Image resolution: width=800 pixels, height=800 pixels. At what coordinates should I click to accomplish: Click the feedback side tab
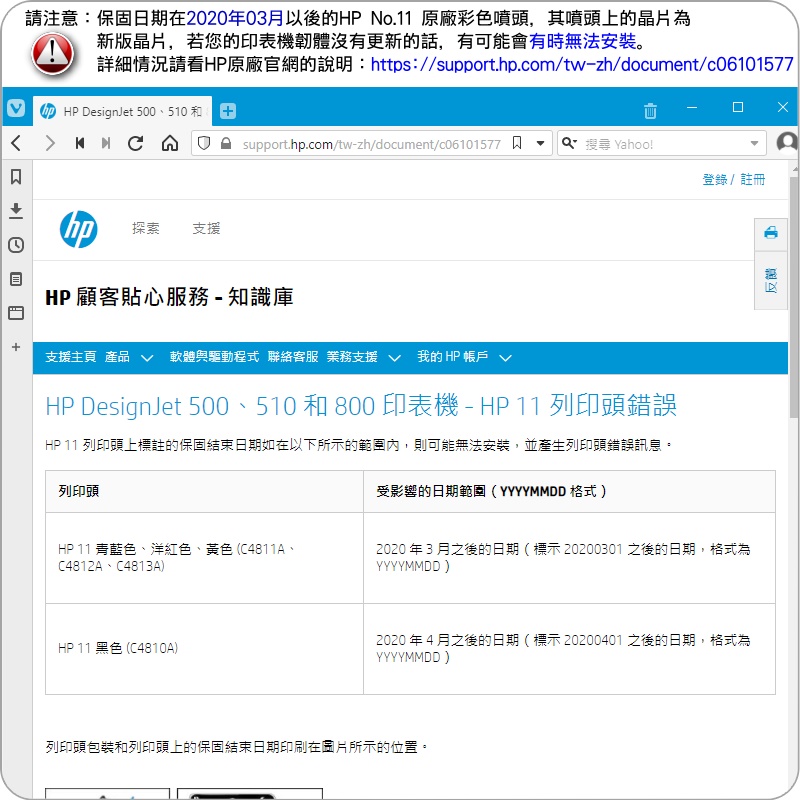771,280
